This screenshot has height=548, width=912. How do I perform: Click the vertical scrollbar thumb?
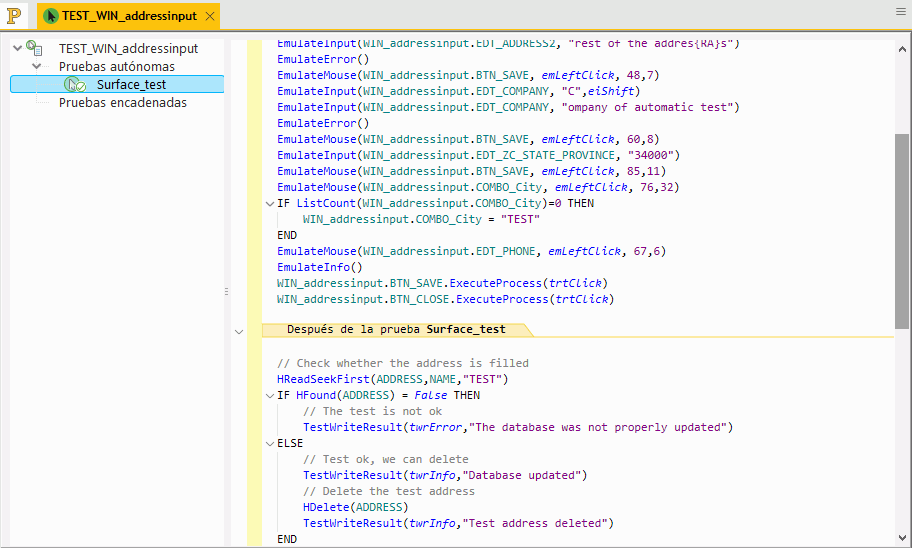coord(902,232)
